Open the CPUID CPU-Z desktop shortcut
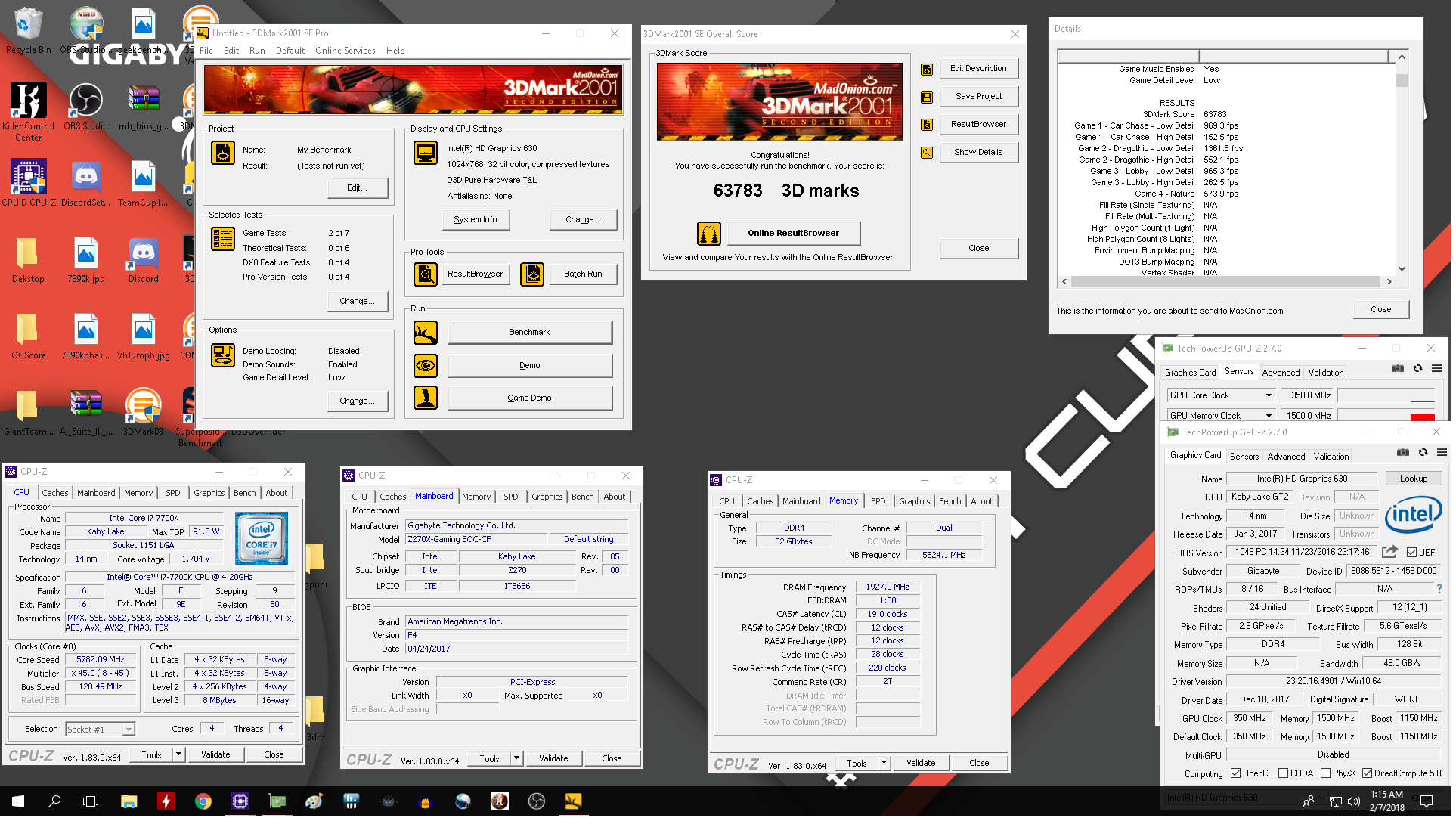The width and height of the screenshot is (1456, 818). pos(29,184)
